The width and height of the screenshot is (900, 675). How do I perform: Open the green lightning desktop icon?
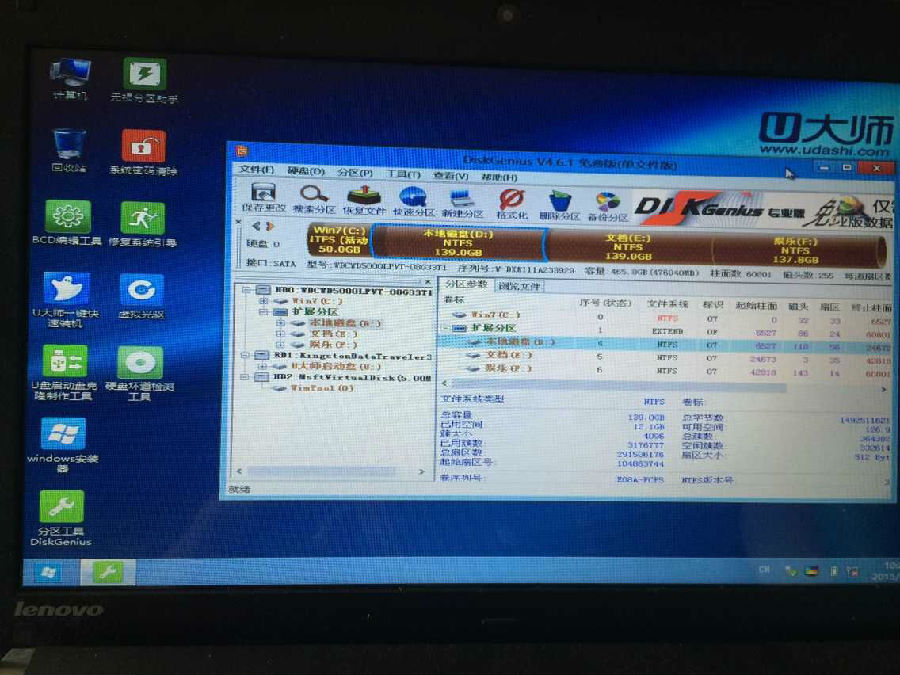pyautogui.click(x=144, y=80)
